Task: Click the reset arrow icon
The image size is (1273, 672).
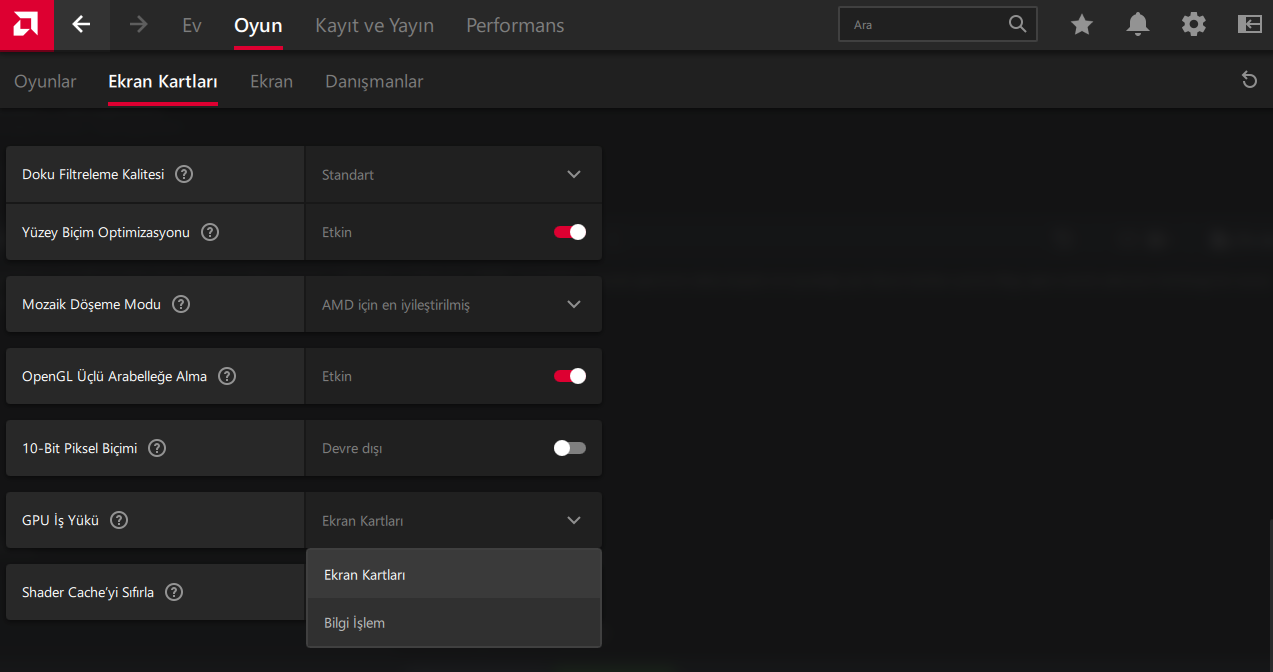Action: point(1249,80)
